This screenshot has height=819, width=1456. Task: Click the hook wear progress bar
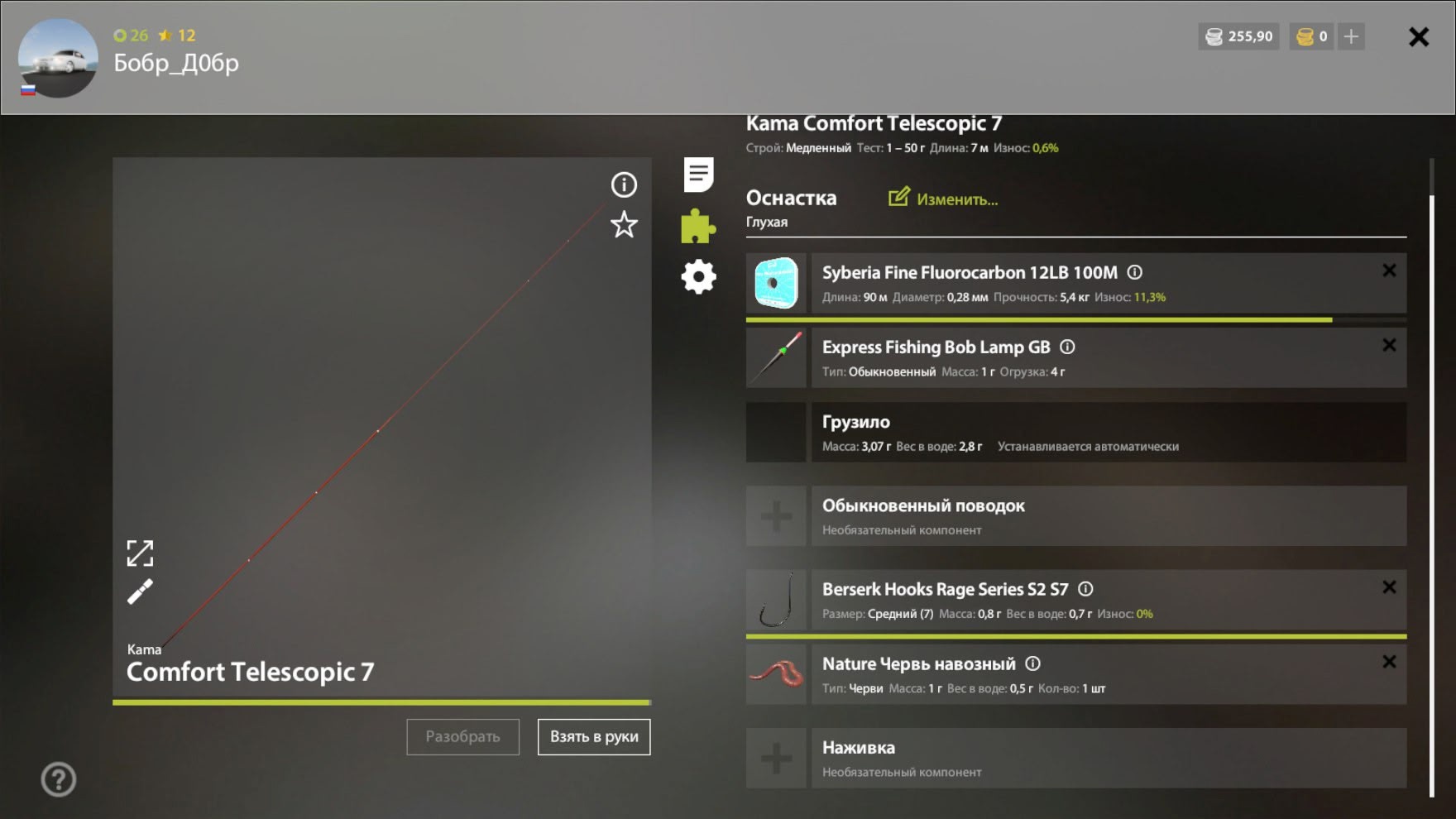click(x=1075, y=636)
